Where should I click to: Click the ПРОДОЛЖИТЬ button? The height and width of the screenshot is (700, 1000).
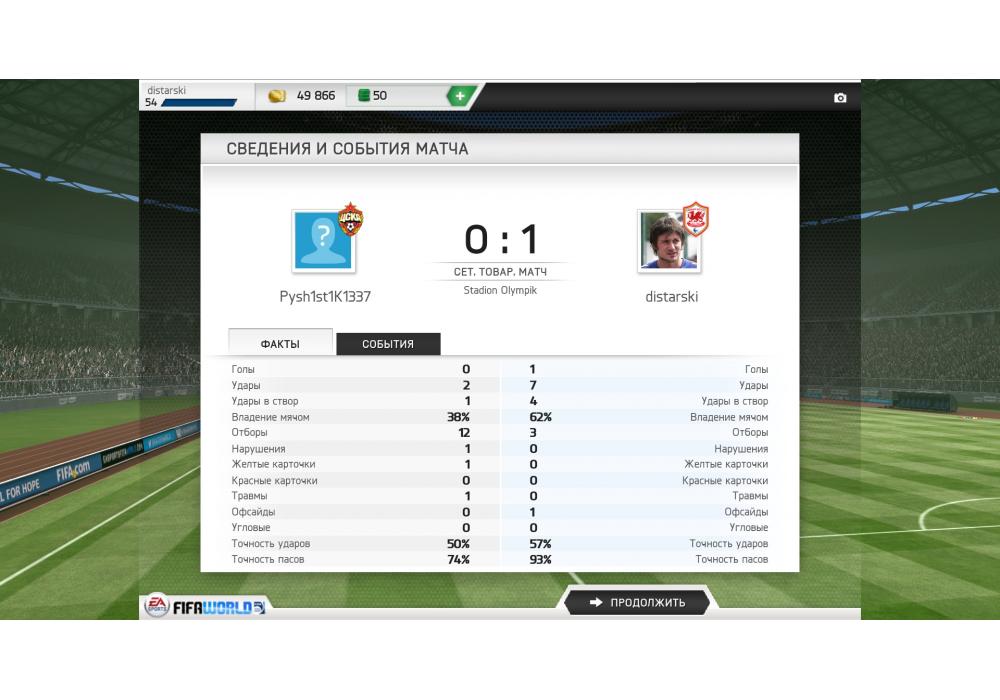click(x=636, y=602)
